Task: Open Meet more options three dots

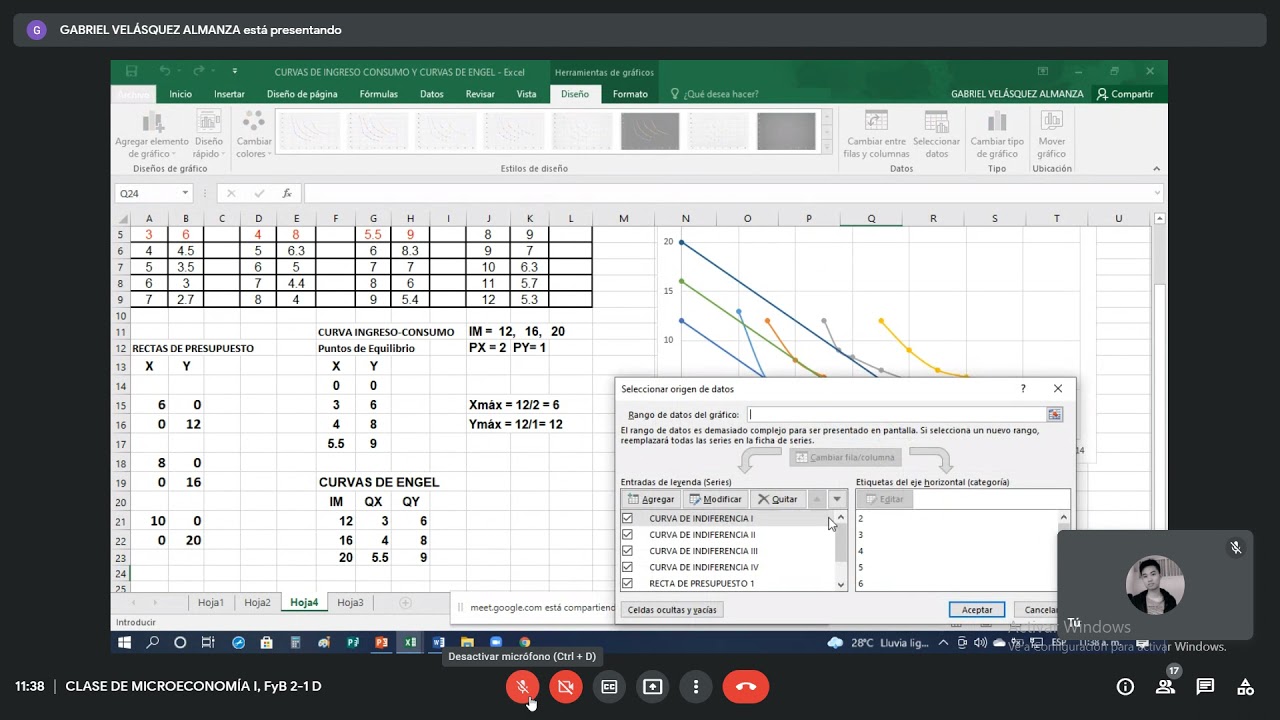Action: point(695,686)
